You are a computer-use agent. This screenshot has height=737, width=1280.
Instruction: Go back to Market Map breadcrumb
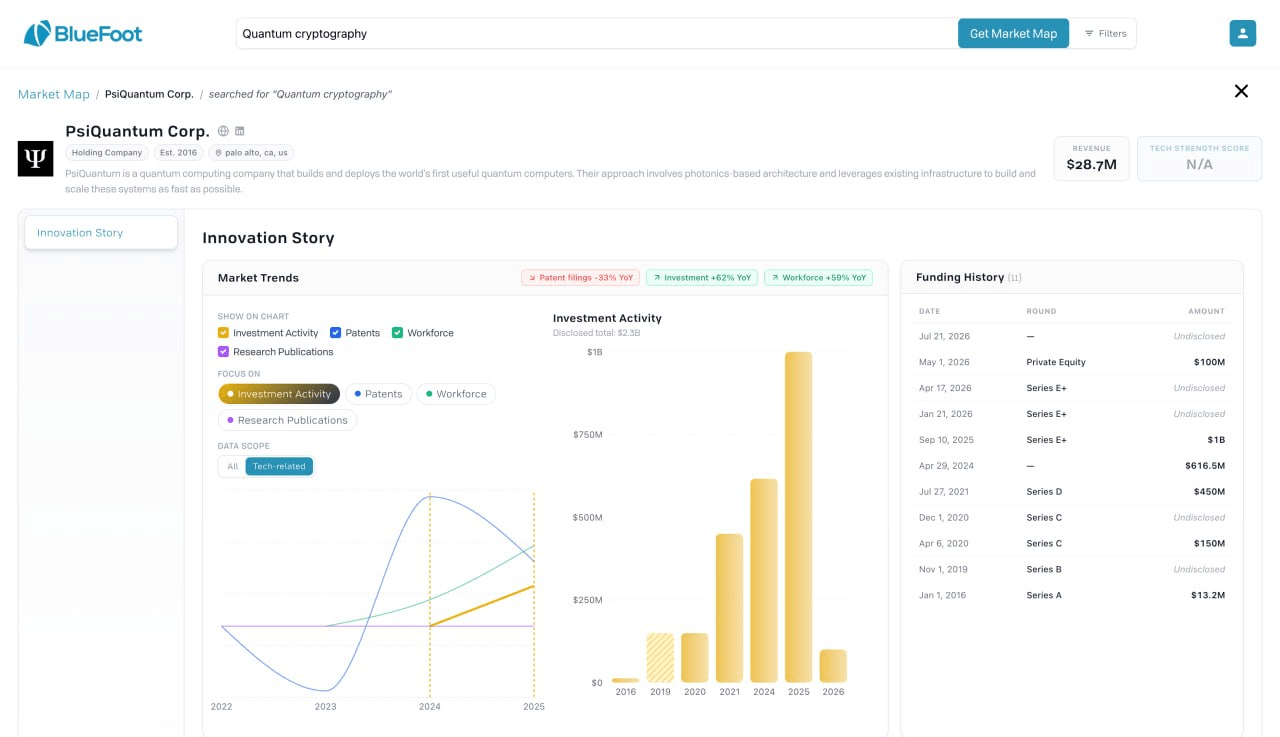coord(54,94)
